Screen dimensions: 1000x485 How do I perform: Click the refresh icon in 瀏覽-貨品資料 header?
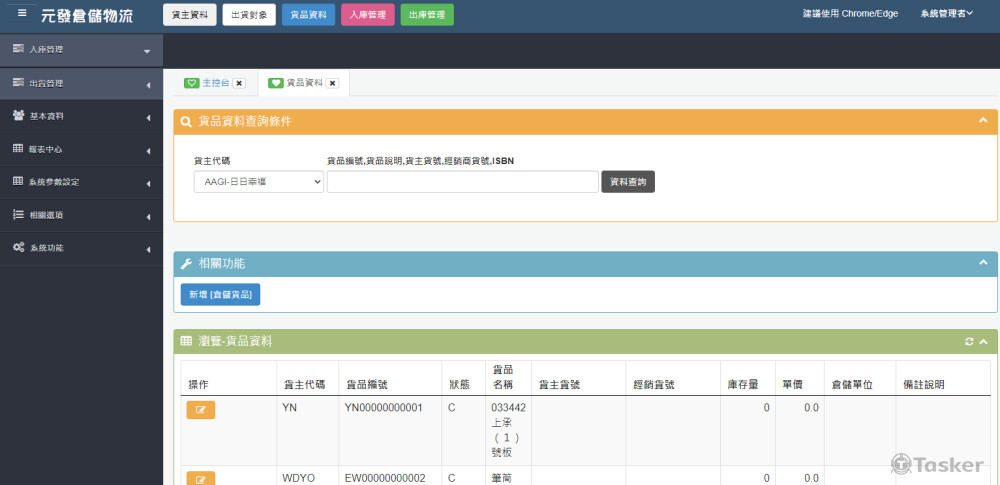969,342
